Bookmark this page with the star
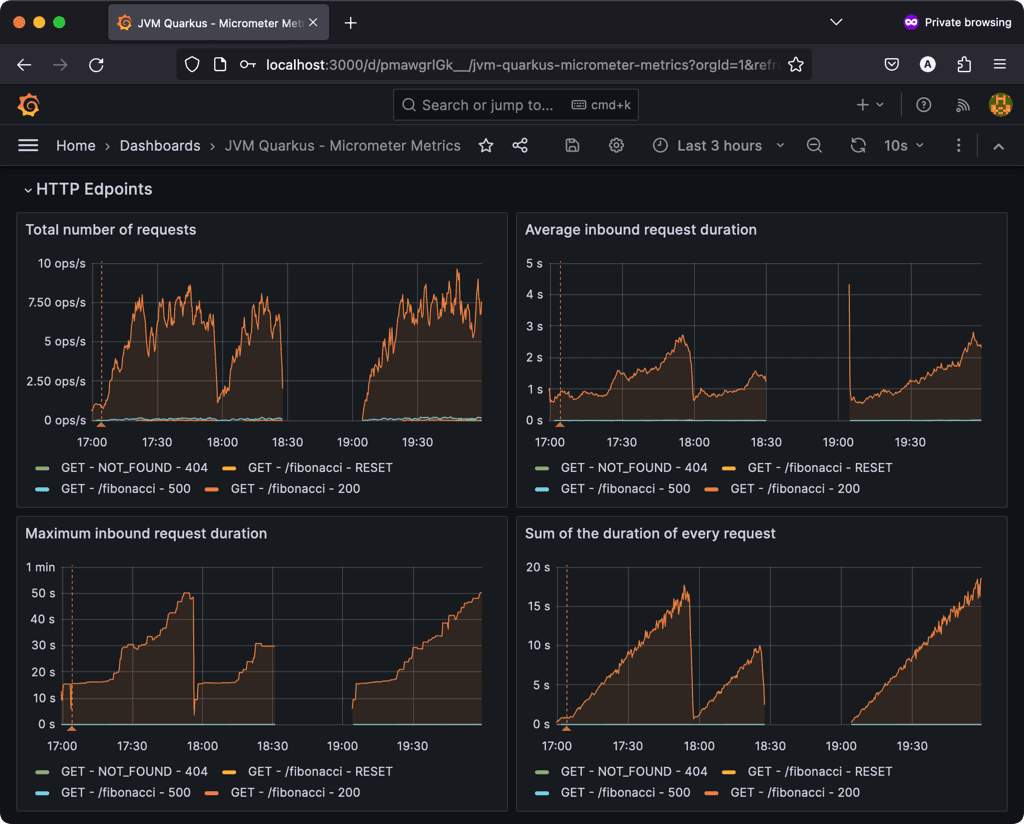This screenshot has width=1024, height=824. [x=795, y=65]
